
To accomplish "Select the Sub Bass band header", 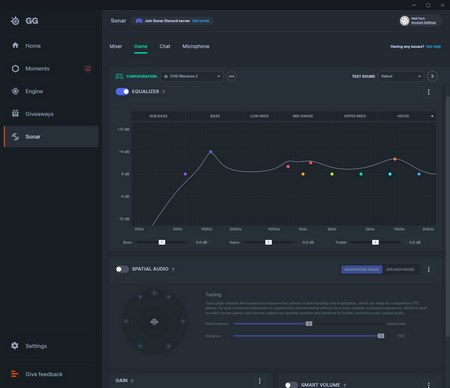I will [x=159, y=116].
